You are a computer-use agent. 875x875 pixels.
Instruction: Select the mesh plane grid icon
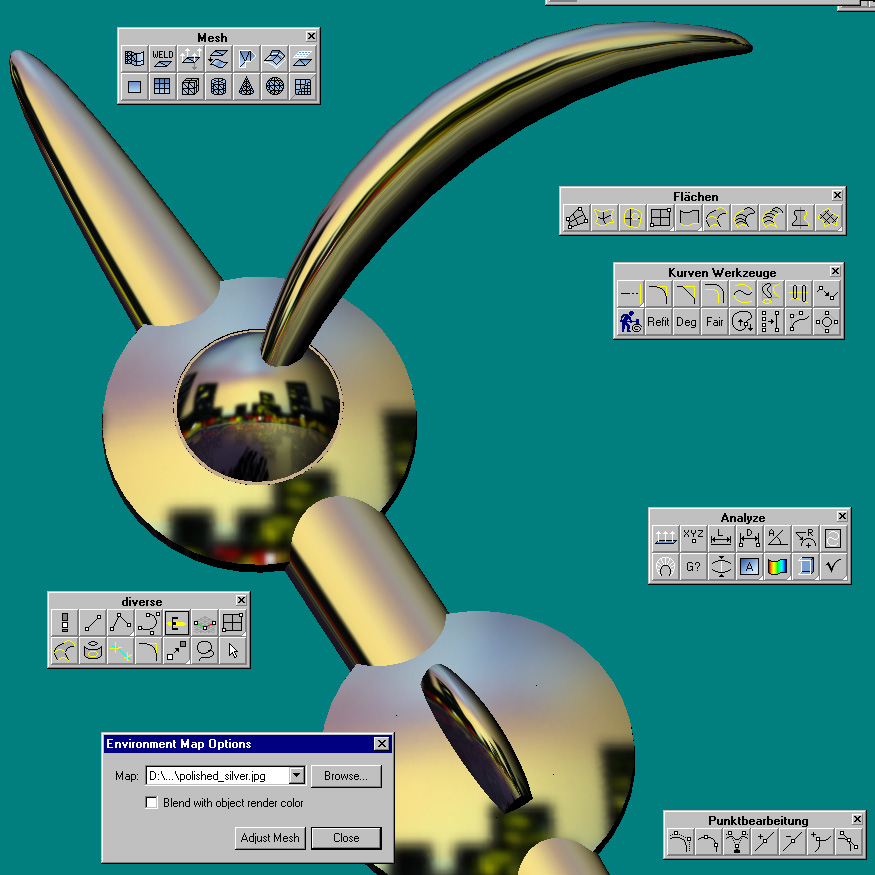pyautogui.click(x=162, y=86)
